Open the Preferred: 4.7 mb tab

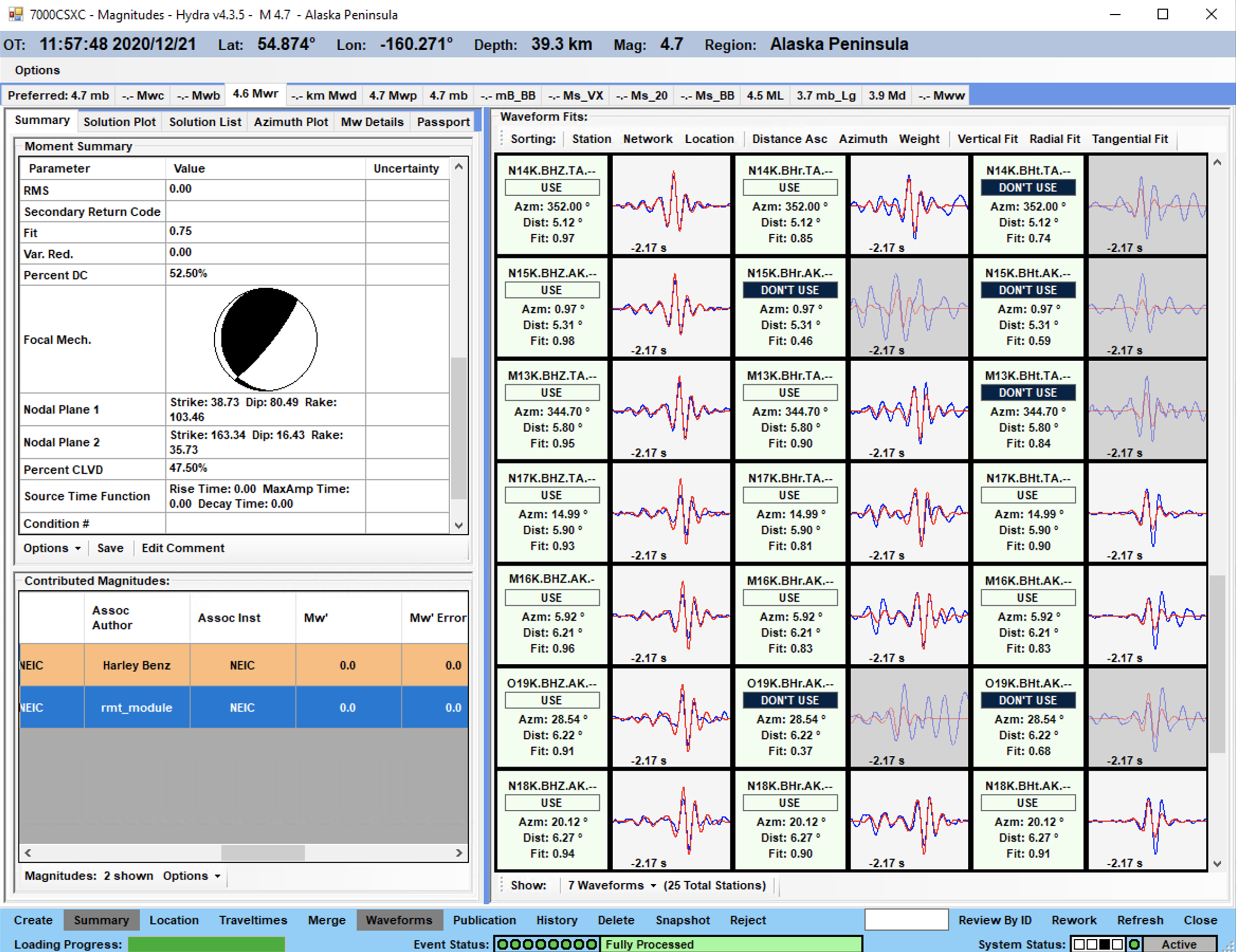click(58, 96)
